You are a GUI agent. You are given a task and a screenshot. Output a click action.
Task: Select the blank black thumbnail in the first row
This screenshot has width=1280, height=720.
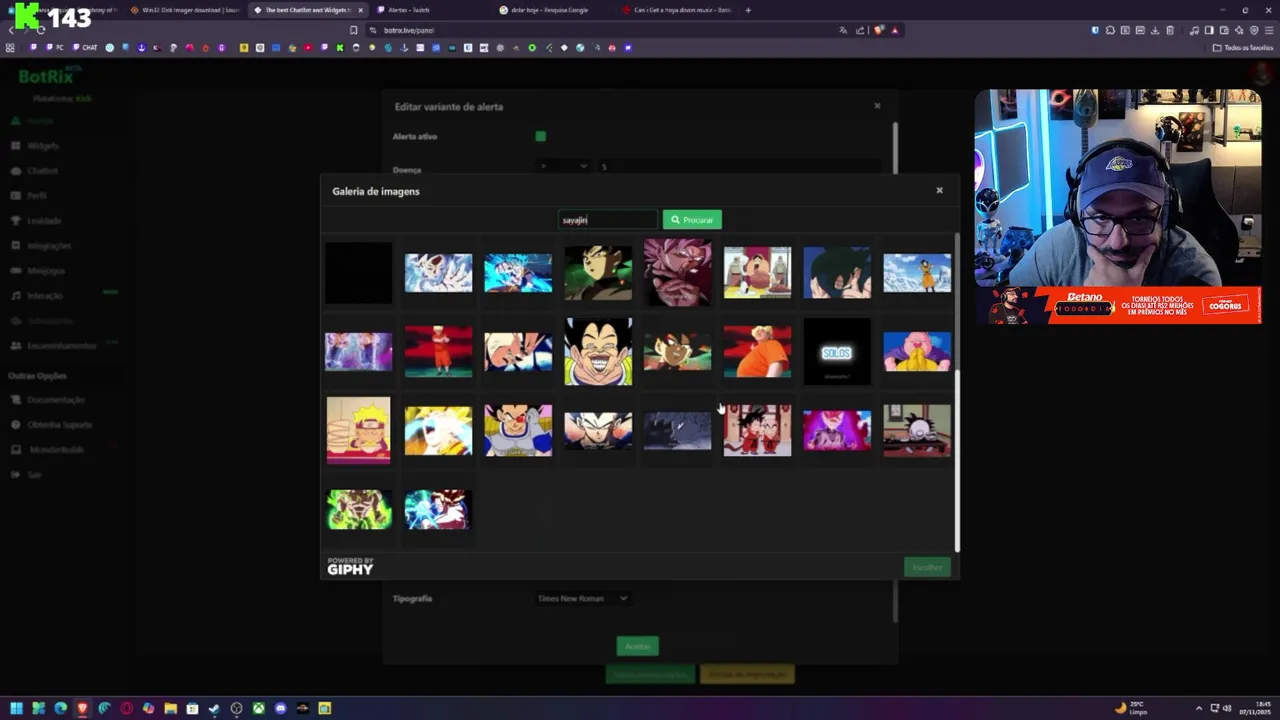click(358, 272)
